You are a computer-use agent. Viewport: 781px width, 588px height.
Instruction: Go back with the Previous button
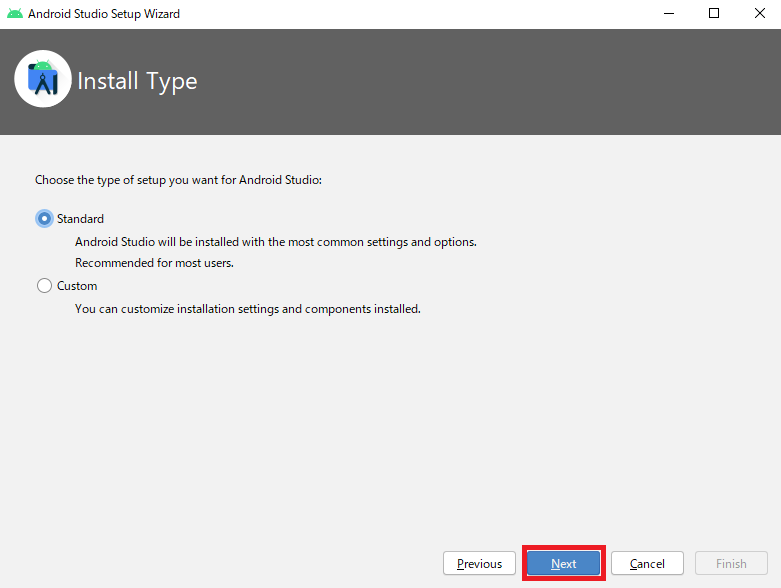point(479,564)
